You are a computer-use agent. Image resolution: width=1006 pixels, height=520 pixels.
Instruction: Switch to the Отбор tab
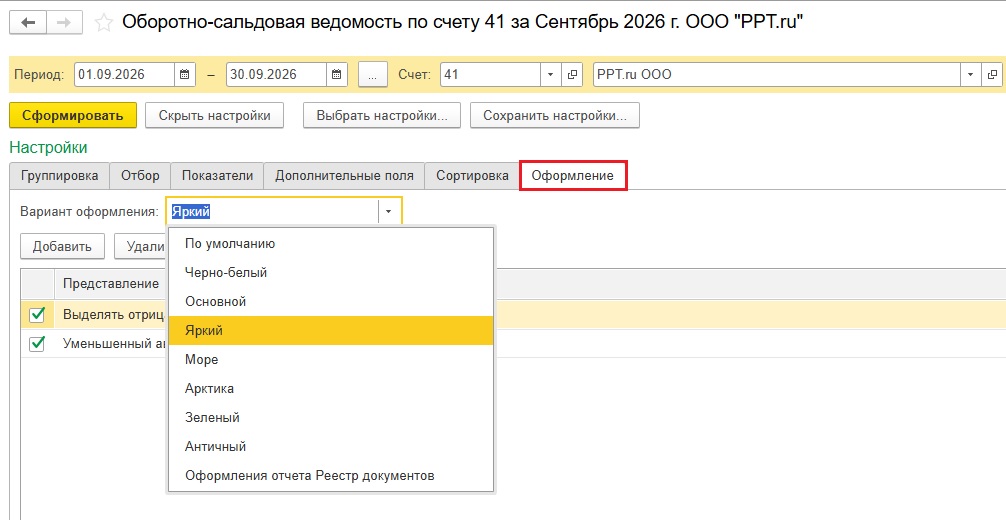pos(140,175)
